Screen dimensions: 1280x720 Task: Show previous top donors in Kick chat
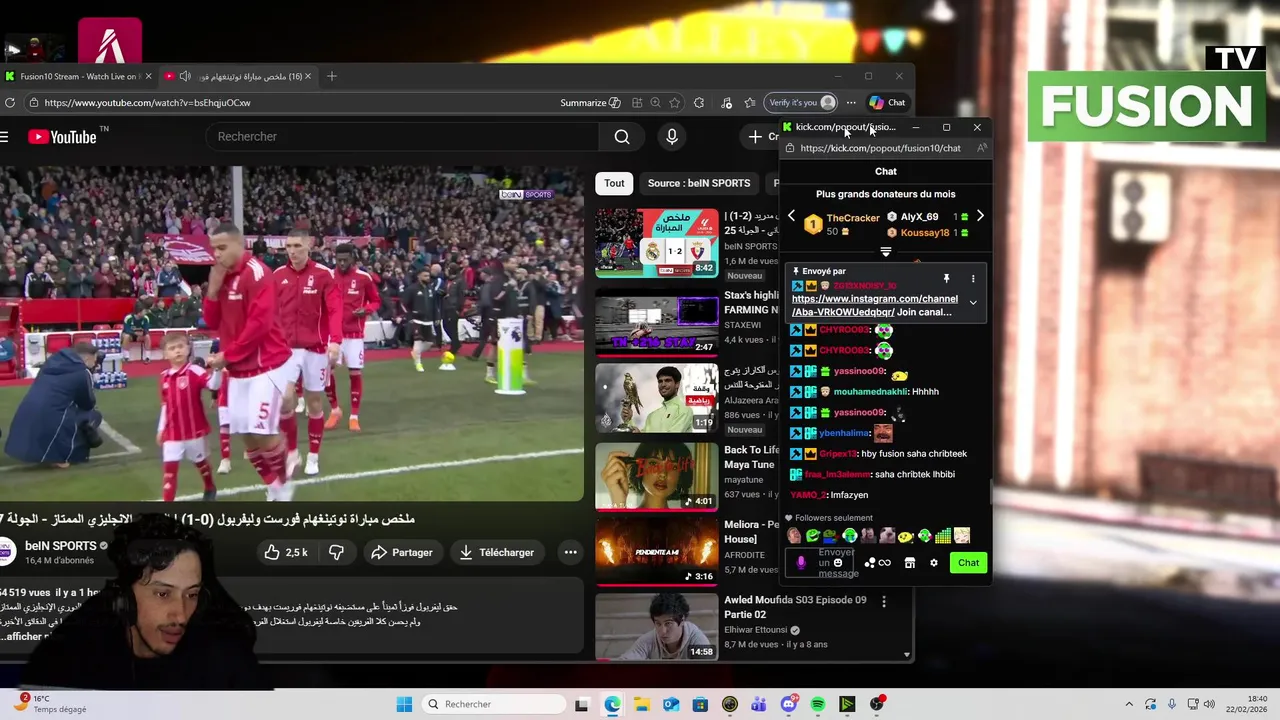pos(791,216)
